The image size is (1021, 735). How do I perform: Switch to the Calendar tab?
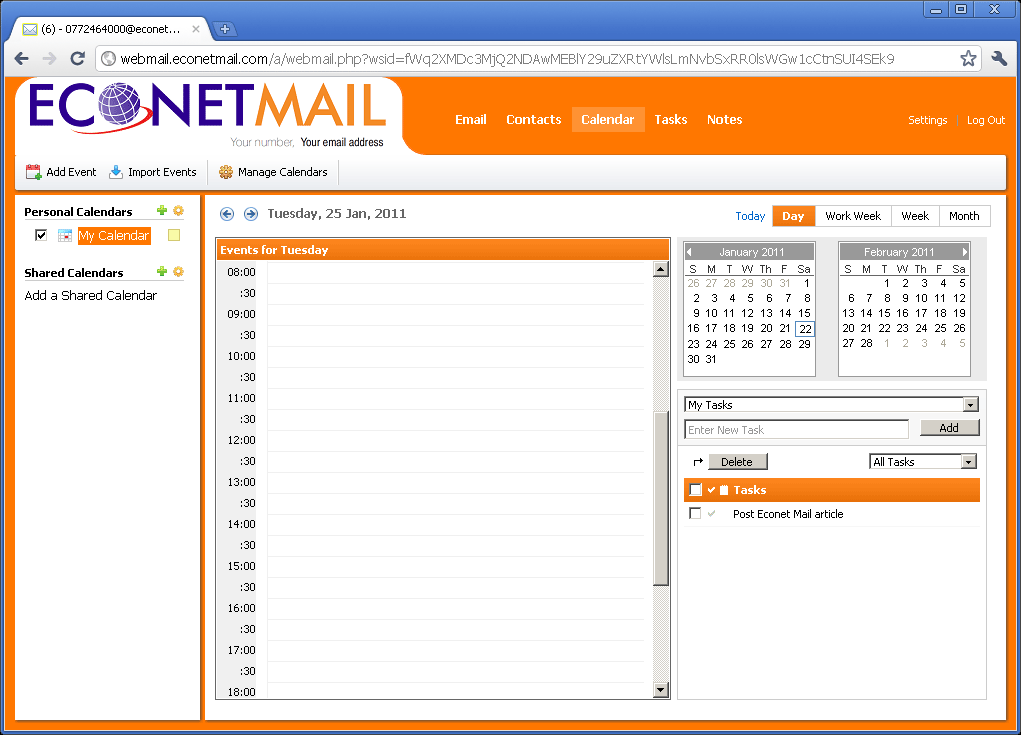(x=608, y=119)
